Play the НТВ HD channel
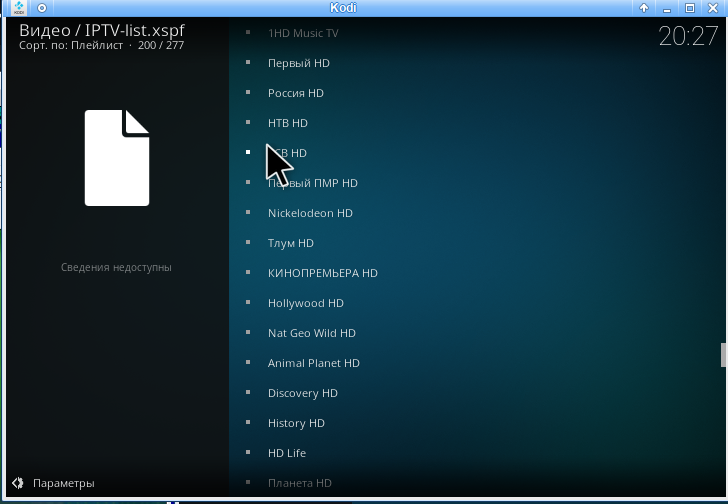The height and width of the screenshot is (504, 728). pos(287,123)
